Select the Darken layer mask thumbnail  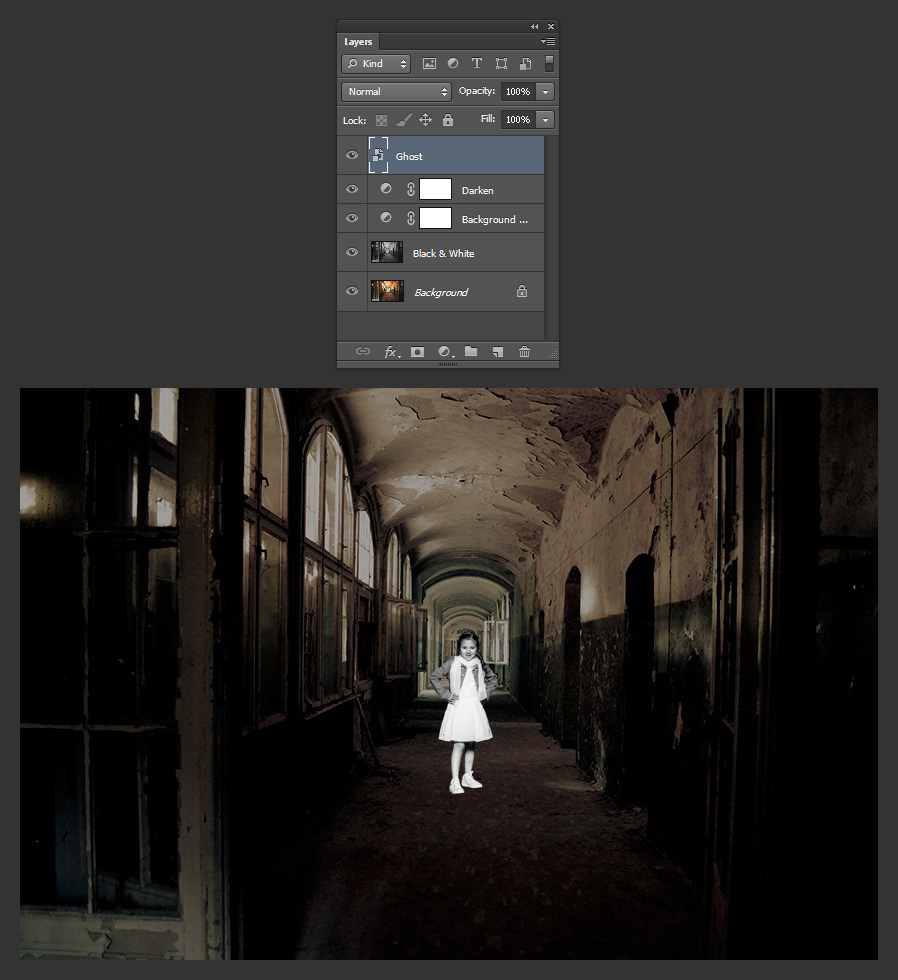(435, 189)
